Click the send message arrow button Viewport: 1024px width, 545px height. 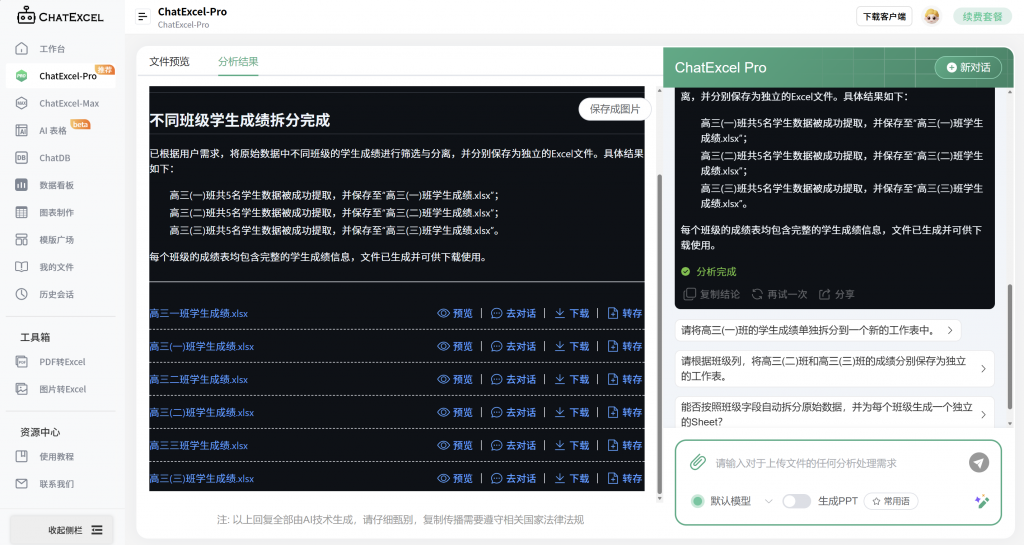(978, 463)
